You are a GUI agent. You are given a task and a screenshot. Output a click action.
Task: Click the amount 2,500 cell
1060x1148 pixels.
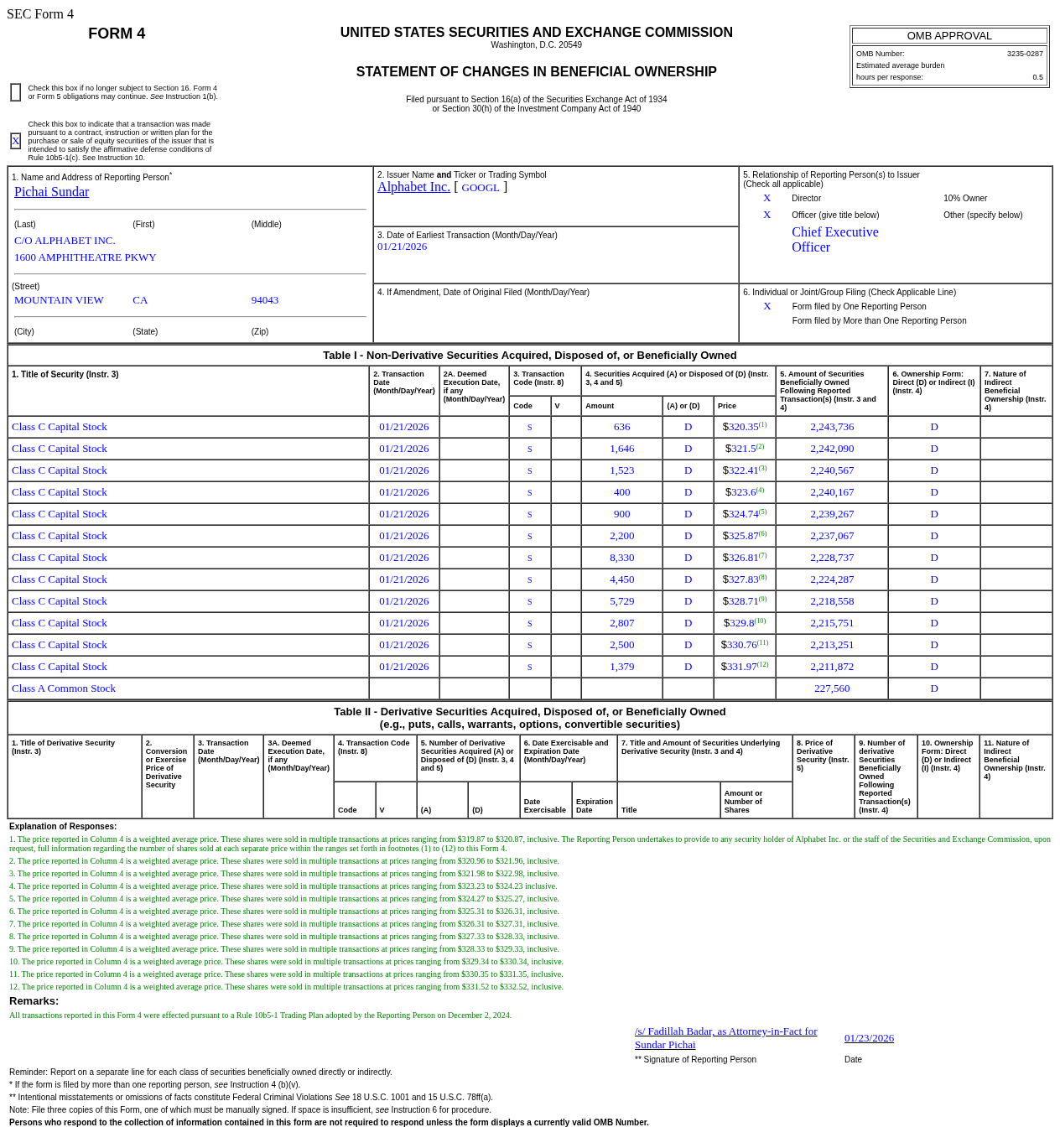coord(621,645)
